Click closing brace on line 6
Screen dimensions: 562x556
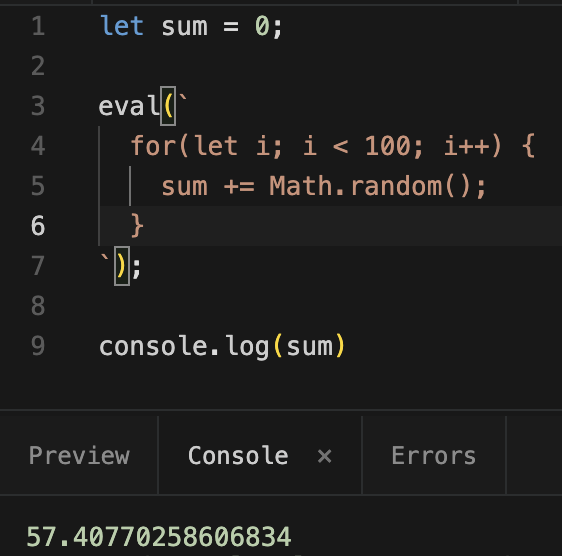point(137,226)
